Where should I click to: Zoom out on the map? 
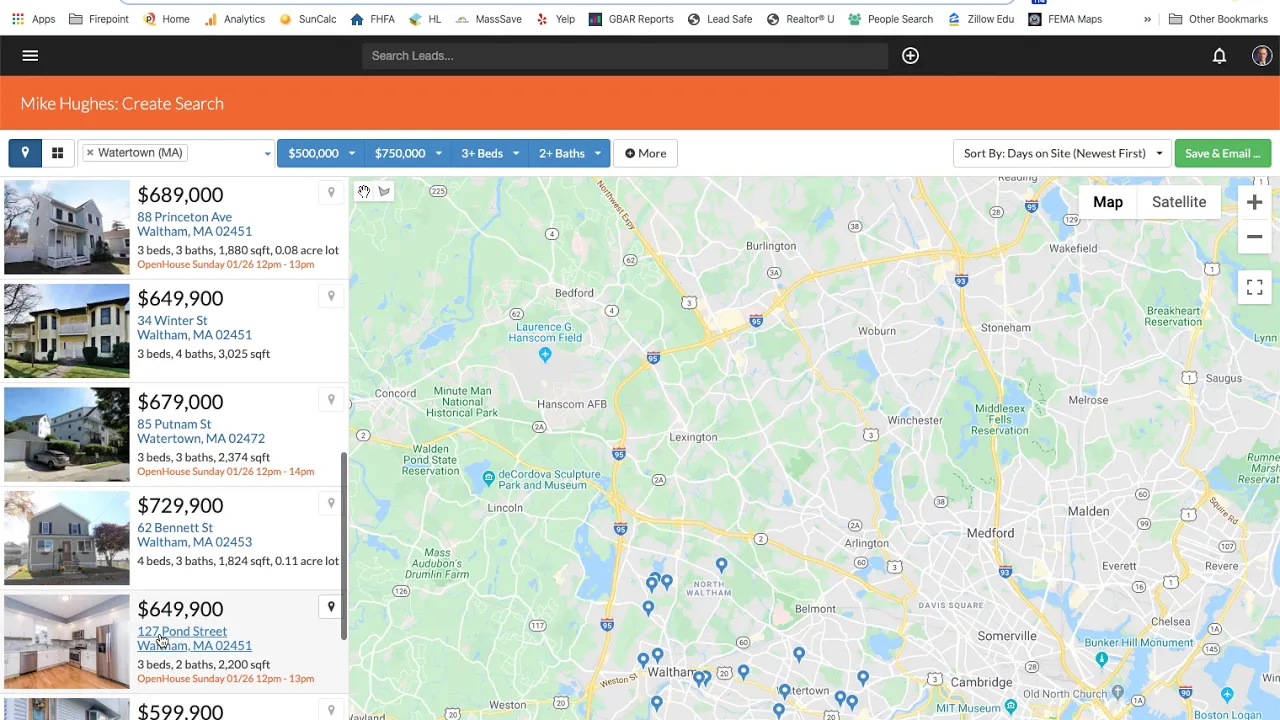click(1254, 237)
